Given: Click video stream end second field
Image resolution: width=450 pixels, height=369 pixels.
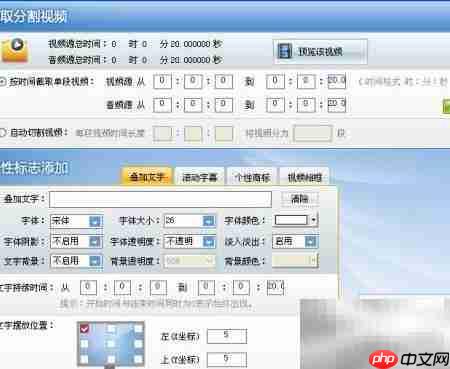Looking at the screenshot, I should (x=337, y=81).
